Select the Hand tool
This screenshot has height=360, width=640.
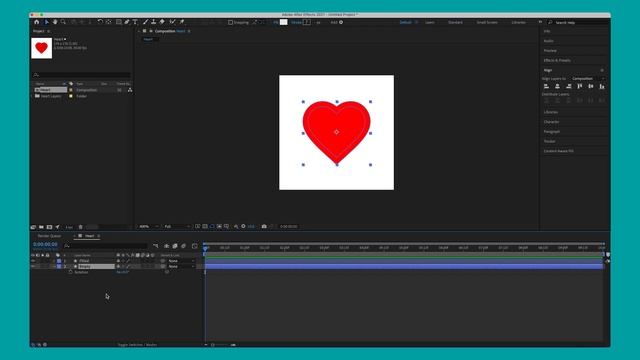55,22
